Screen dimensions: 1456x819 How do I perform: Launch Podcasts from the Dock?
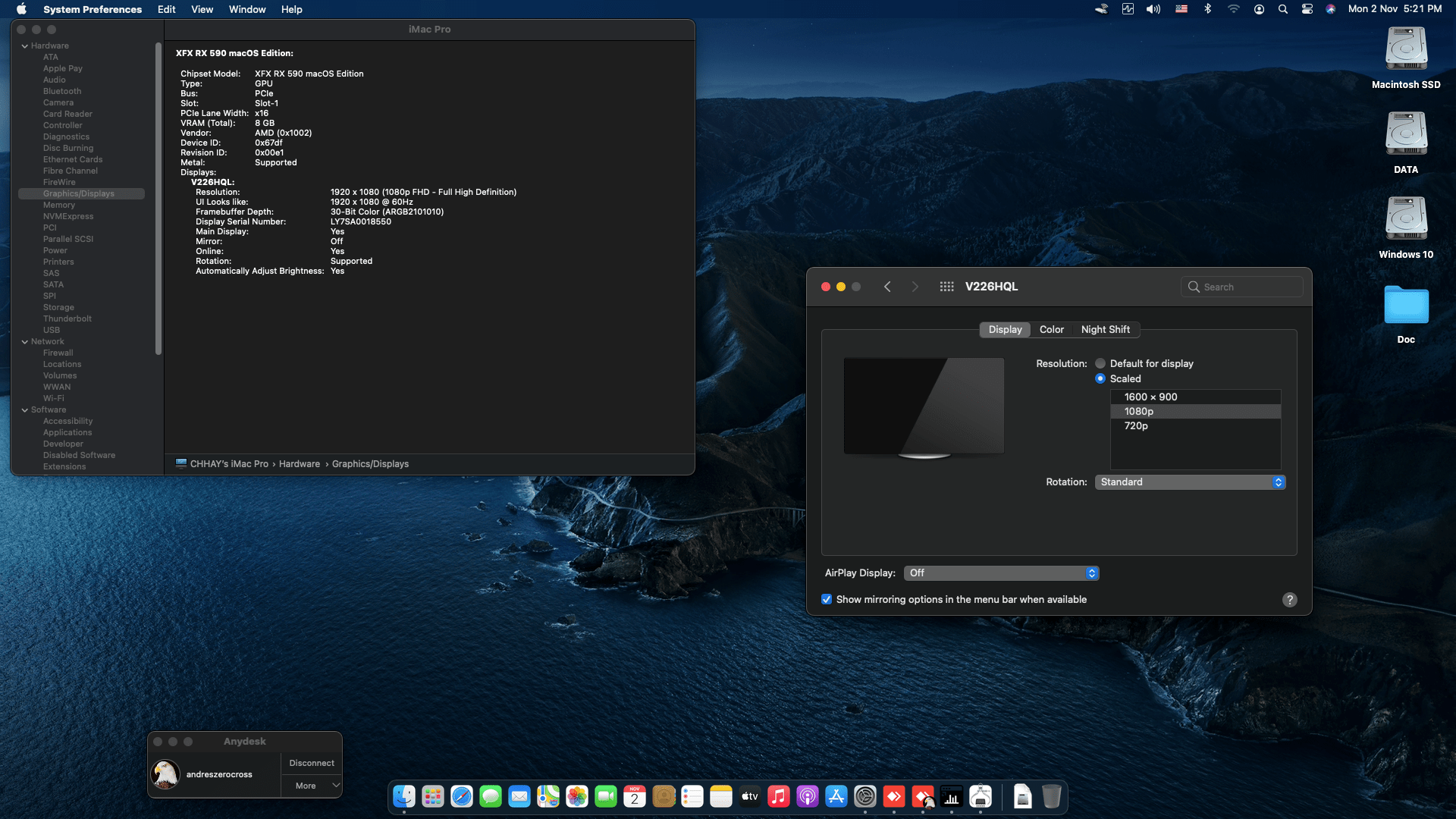coord(807,797)
